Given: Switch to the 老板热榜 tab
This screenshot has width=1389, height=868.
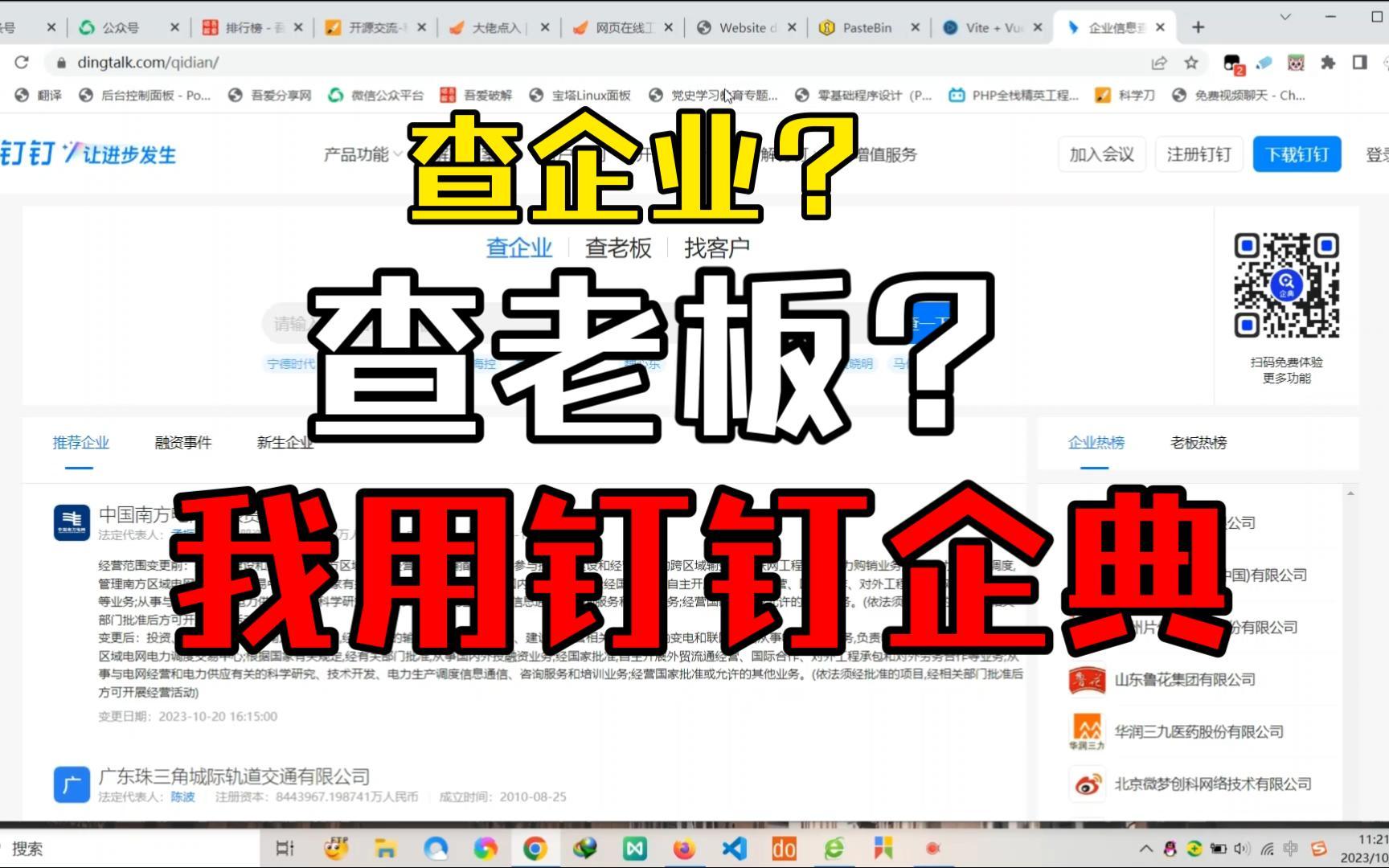Looking at the screenshot, I should coord(1198,442).
